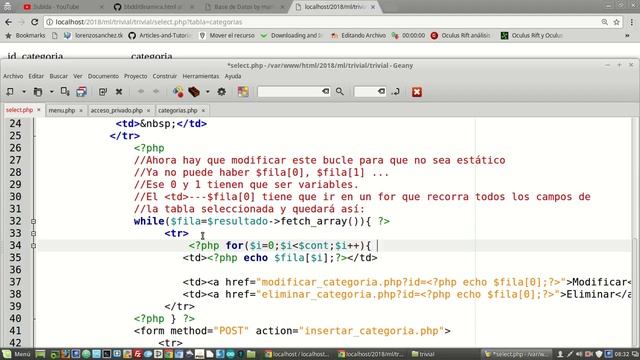Expand the recent files dropdown arrow

click(51, 92)
